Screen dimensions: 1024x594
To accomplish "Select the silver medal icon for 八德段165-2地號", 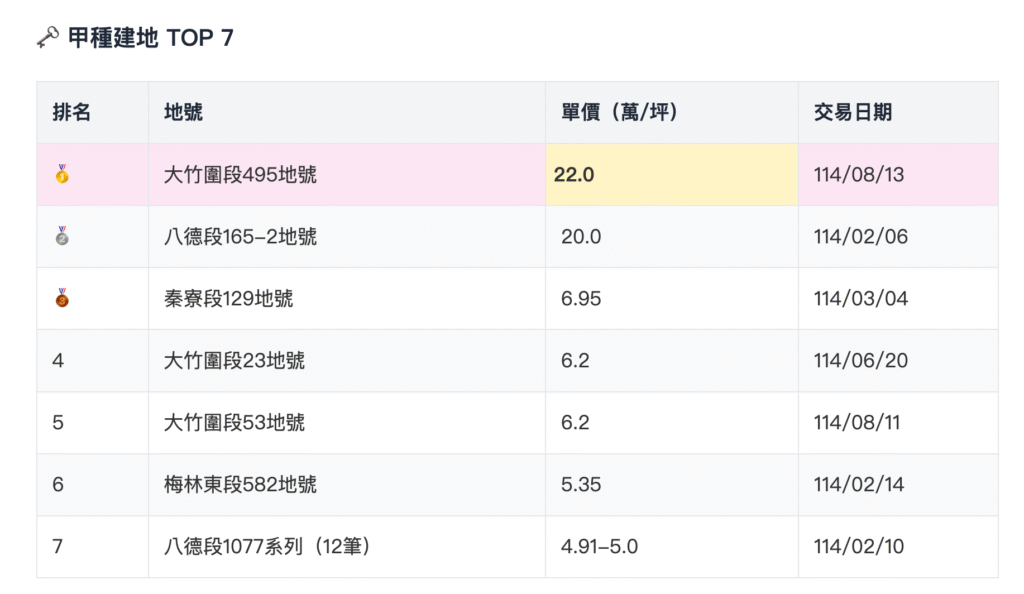I will [62, 237].
